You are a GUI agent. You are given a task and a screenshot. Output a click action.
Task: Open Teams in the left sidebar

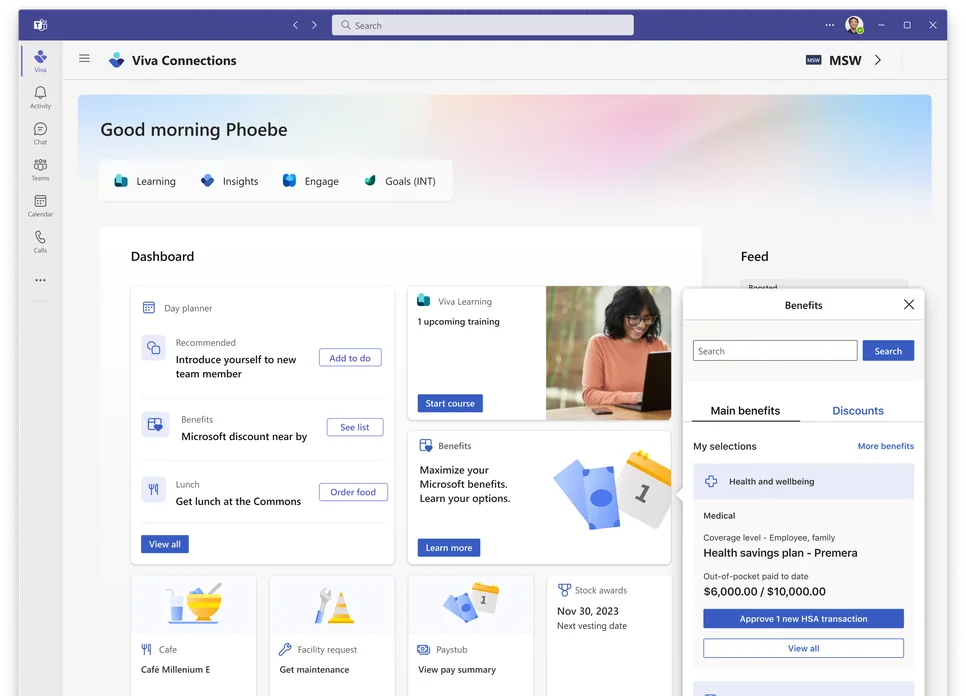(x=40, y=169)
